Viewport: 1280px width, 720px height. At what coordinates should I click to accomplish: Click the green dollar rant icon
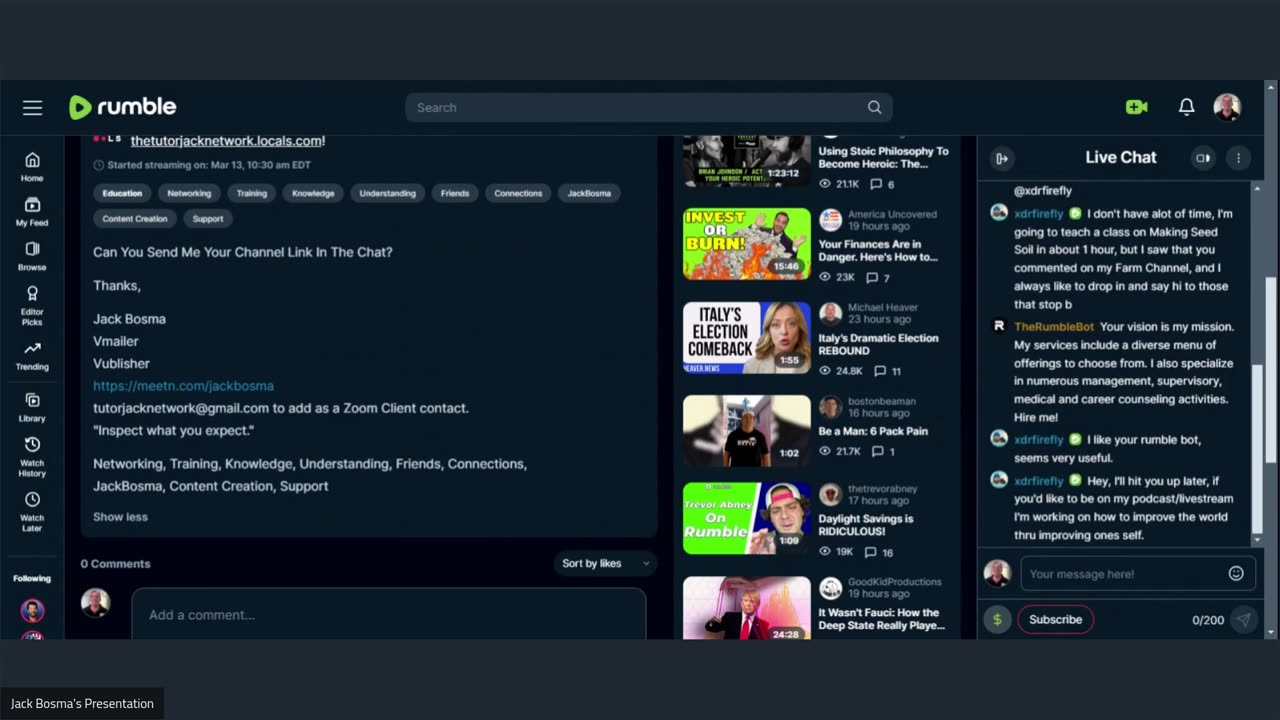(x=997, y=619)
